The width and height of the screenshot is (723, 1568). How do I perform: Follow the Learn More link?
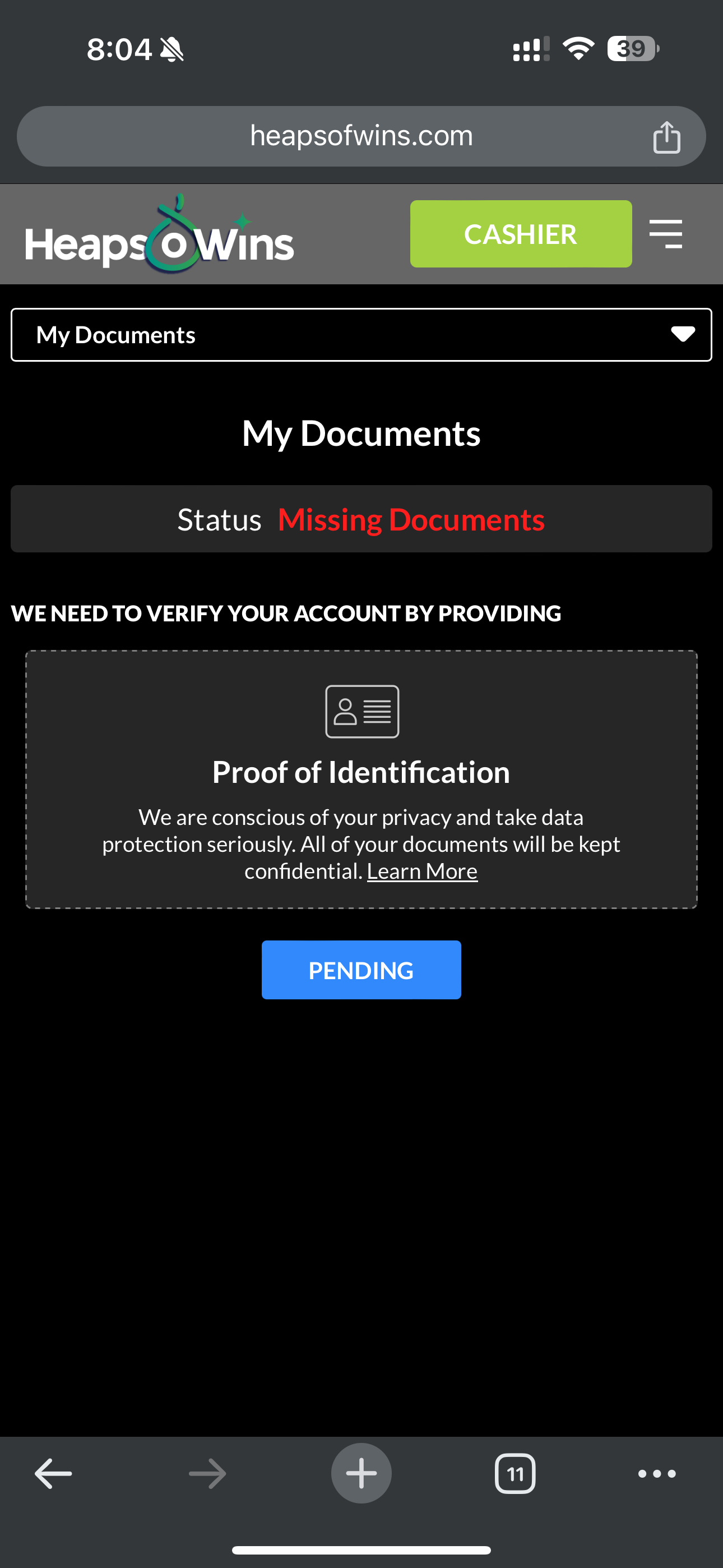click(421, 871)
